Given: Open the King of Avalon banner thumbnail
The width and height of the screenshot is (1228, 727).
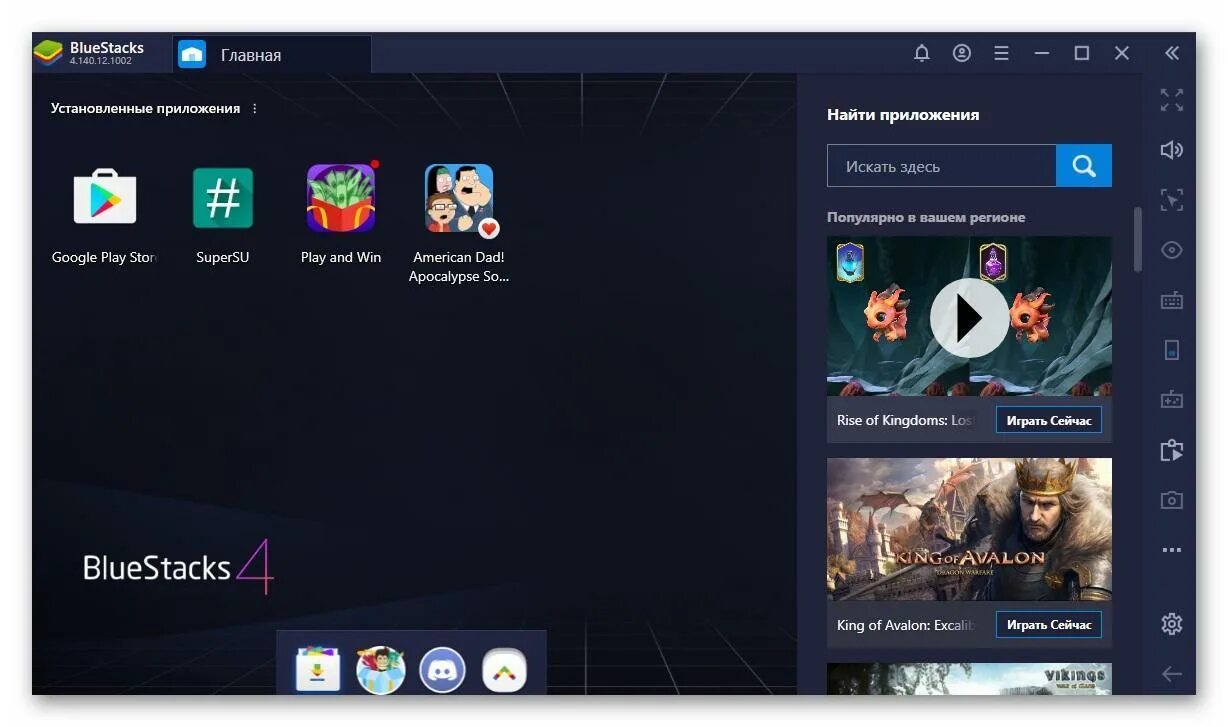Looking at the screenshot, I should (x=969, y=529).
